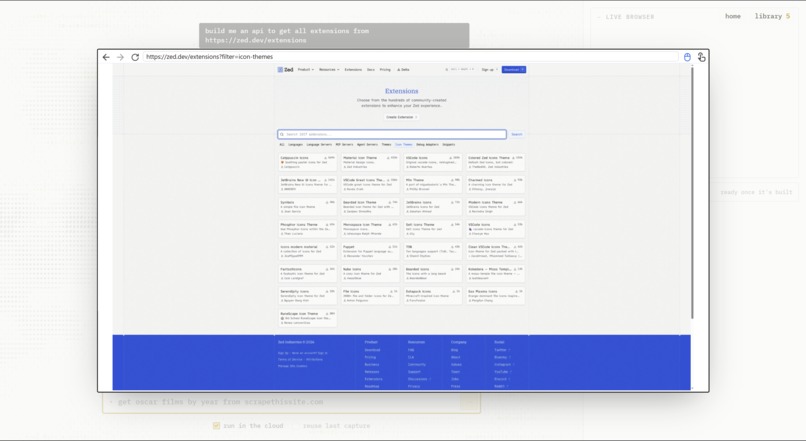Open the Serendipity Icons card
This screenshot has height=441, width=806.
pos(307,296)
